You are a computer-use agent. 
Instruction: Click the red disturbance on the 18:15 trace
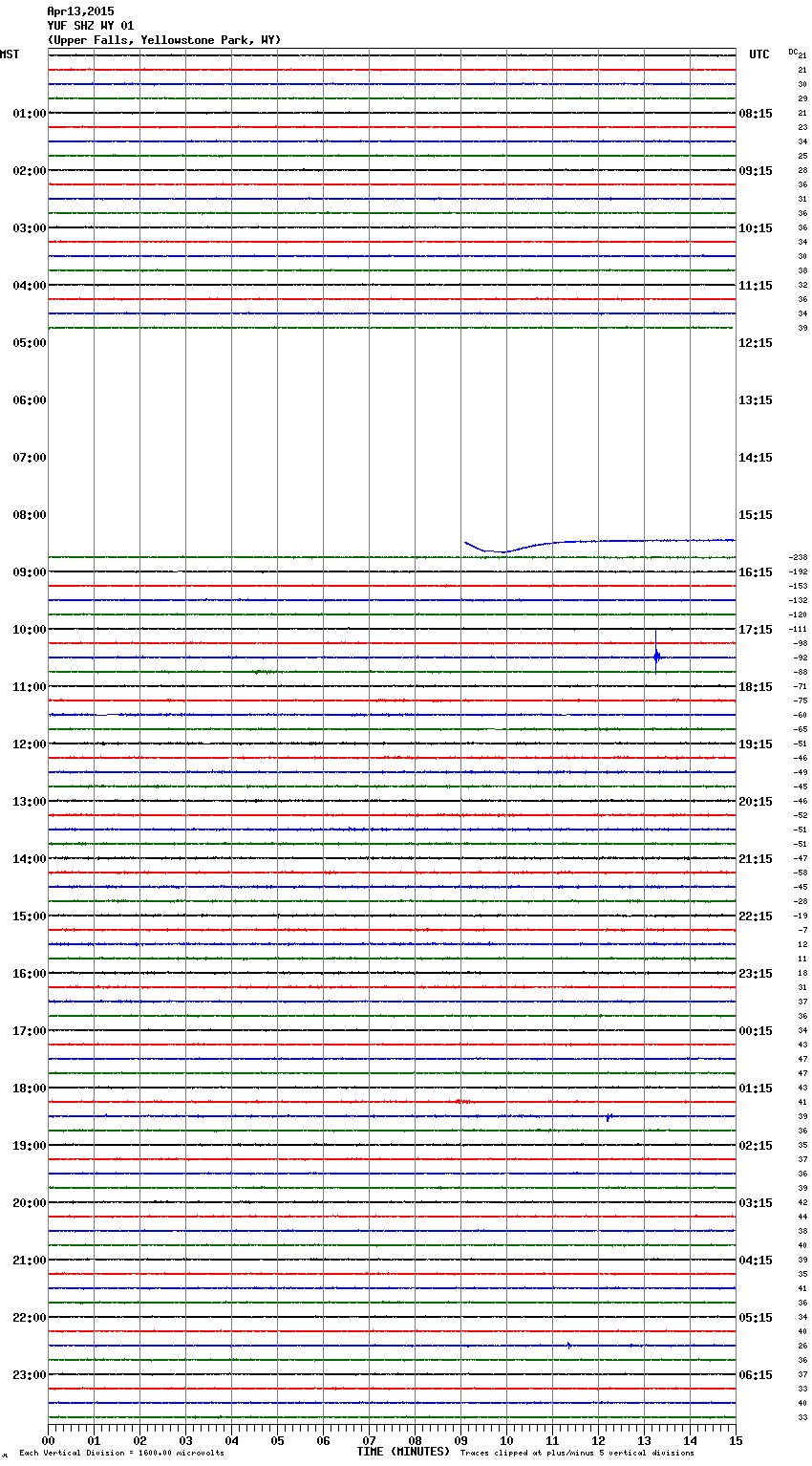(x=463, y=1102)
